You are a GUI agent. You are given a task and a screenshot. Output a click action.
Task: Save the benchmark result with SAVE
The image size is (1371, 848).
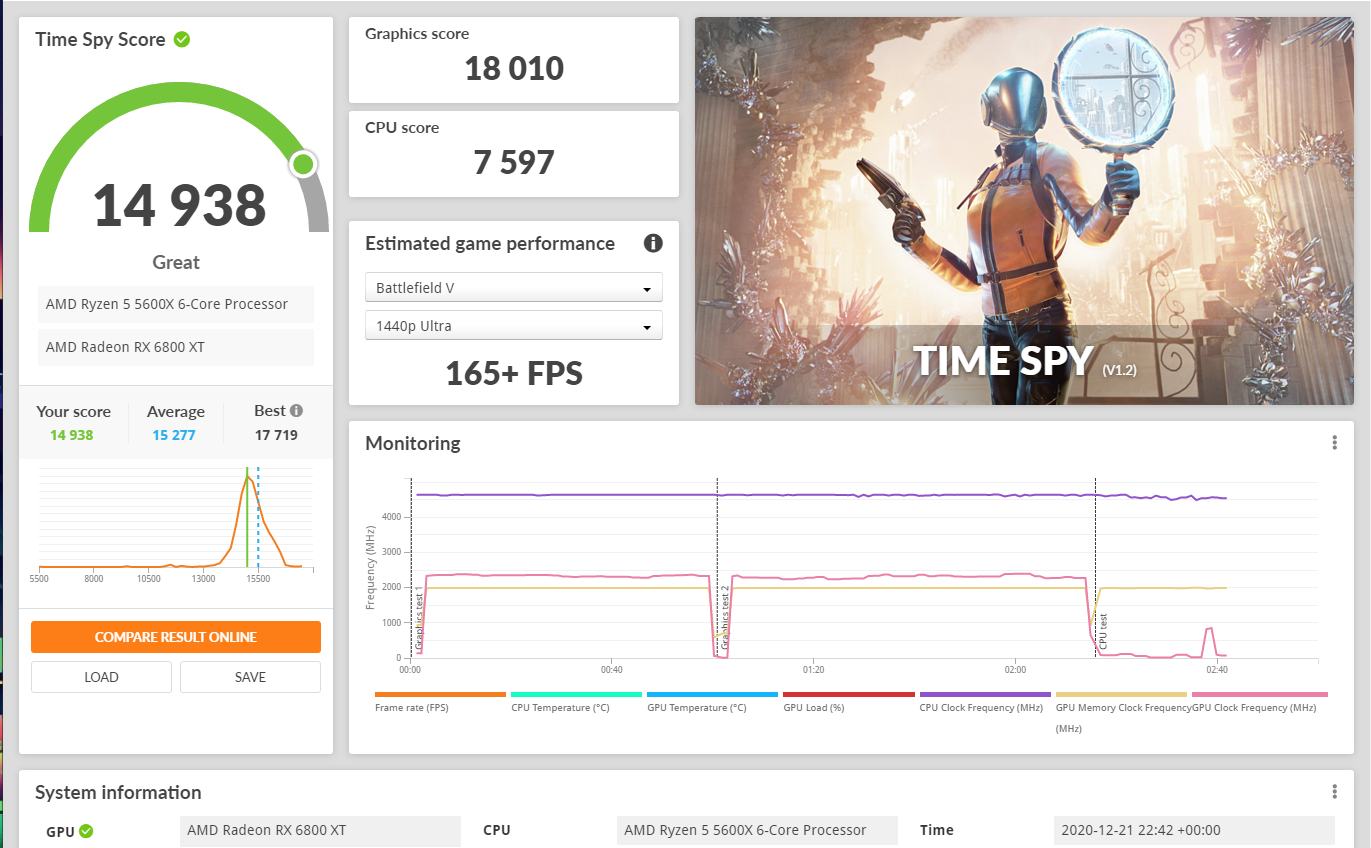250,677
